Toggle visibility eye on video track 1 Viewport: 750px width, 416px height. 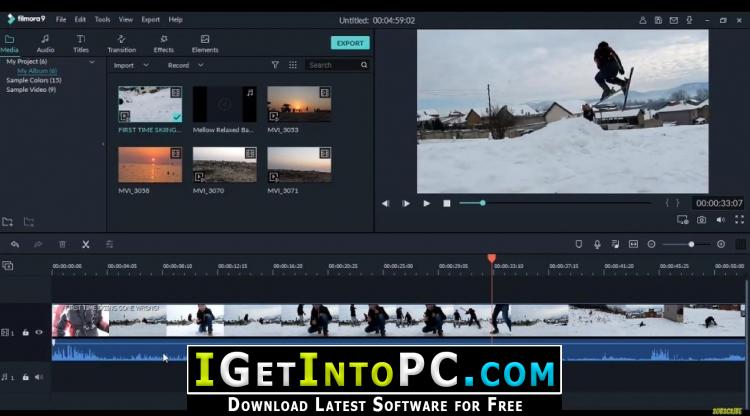click(39, 332)
